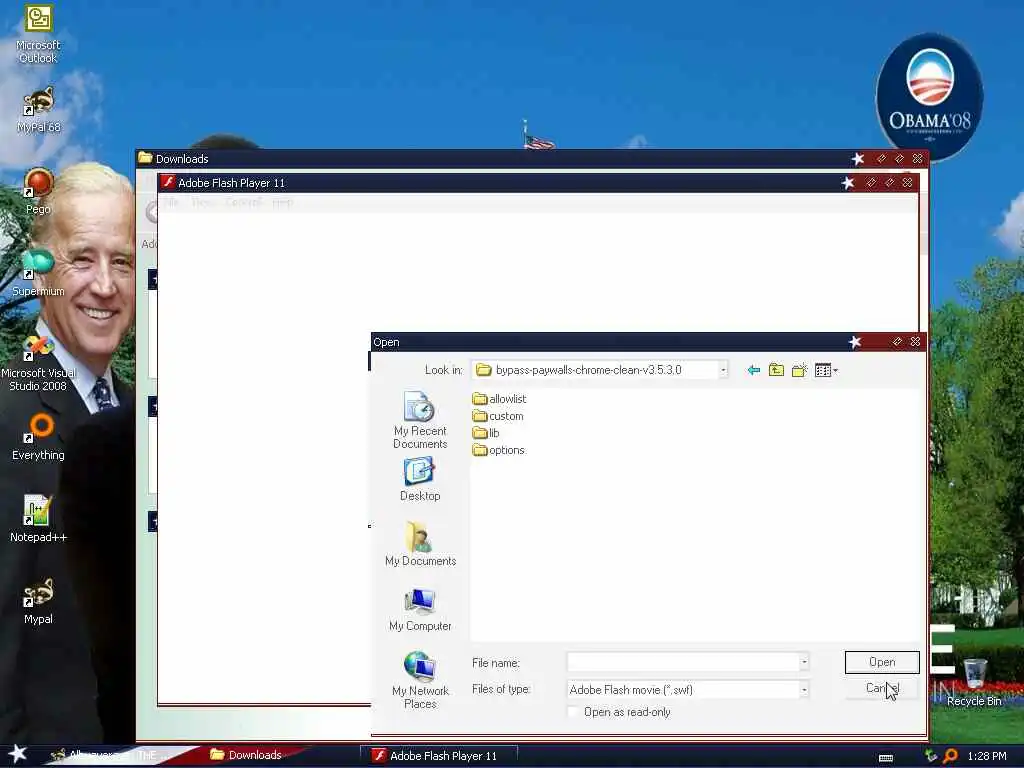Launch the Everything search shortcut

(x=38, y=438)
